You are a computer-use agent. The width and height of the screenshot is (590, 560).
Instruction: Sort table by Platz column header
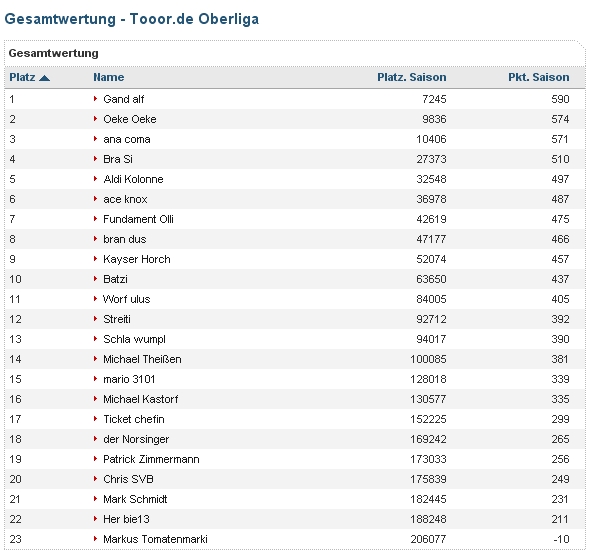[x=22, y=77]
